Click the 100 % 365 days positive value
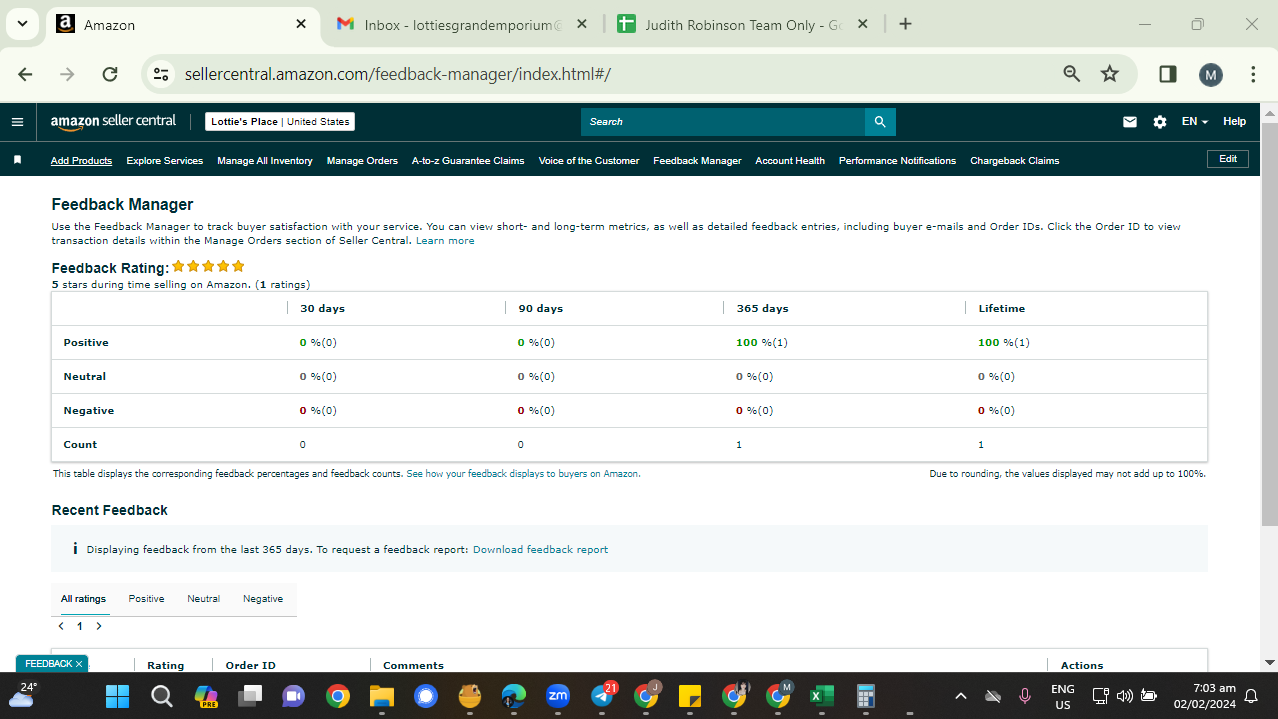 click(762, 343)
